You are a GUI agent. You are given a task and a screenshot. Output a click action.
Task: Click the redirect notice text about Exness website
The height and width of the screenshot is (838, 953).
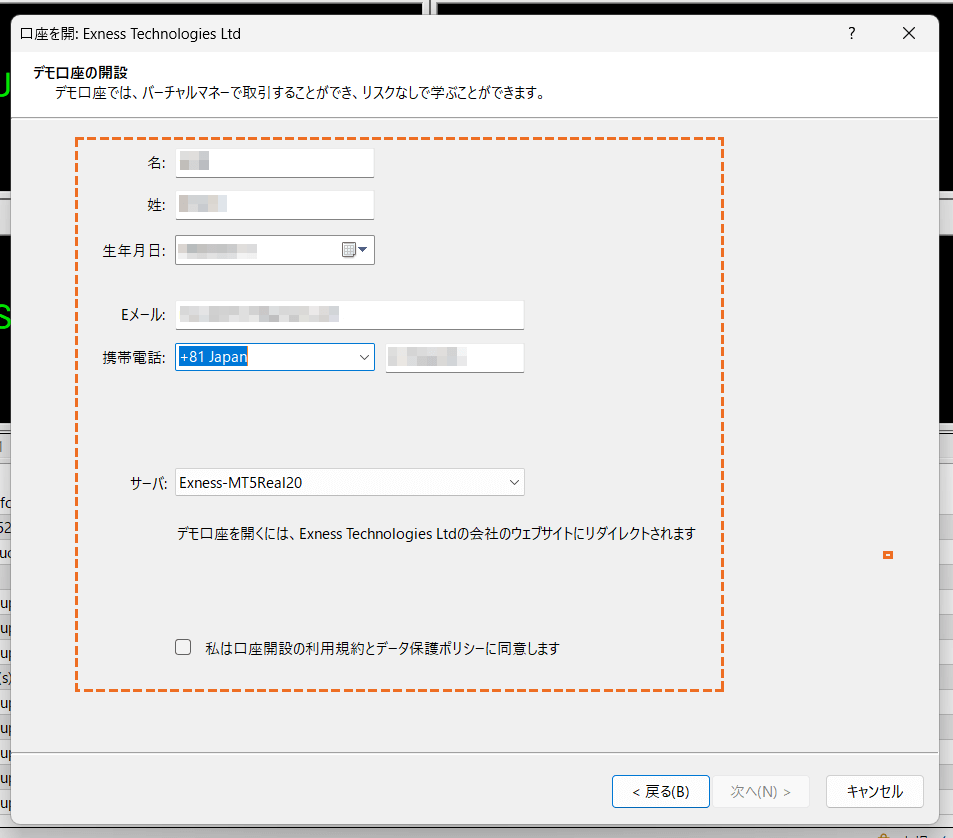coord(436,534)
